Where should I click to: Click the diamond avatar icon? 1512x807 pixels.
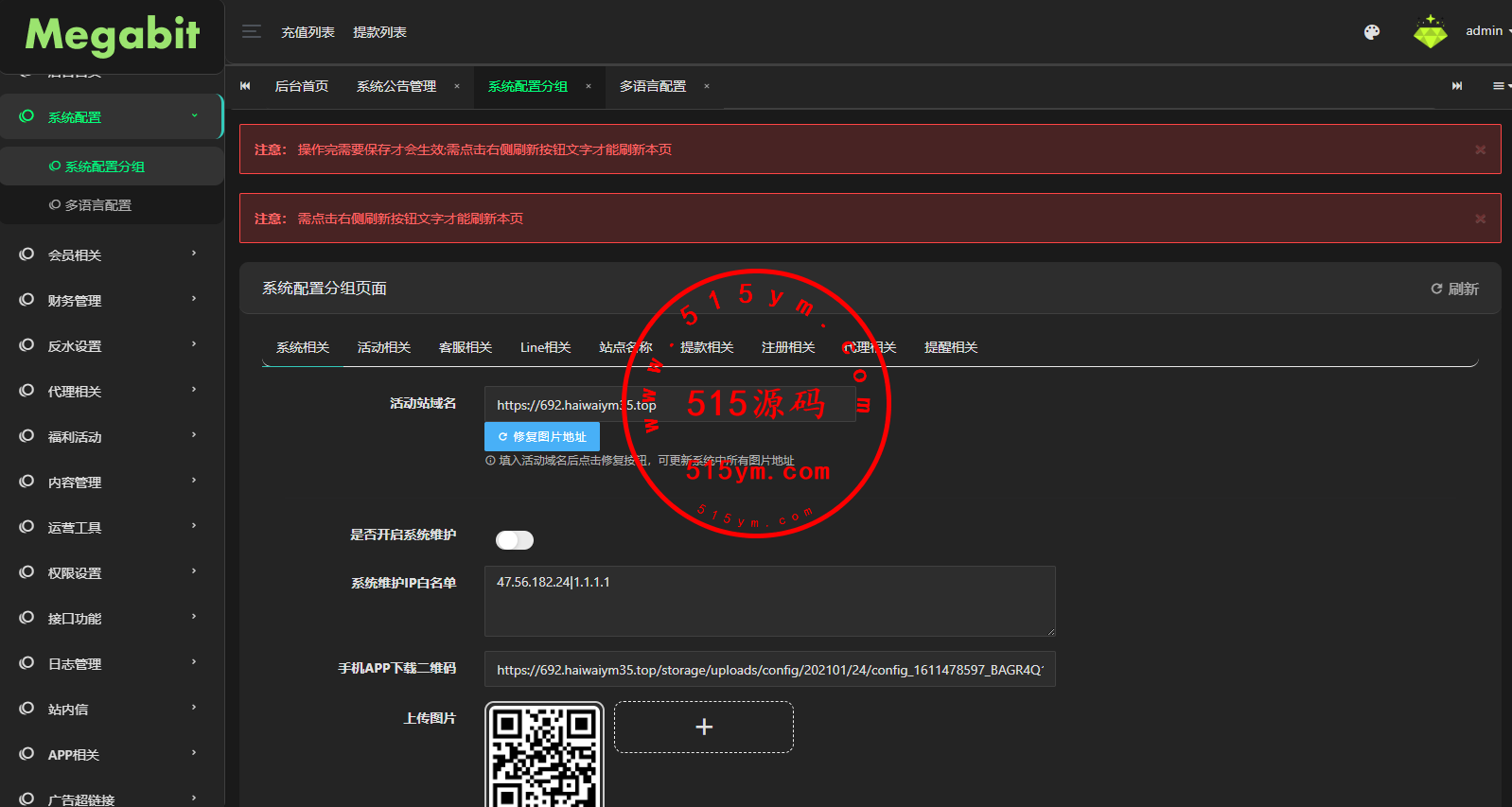1430,32
